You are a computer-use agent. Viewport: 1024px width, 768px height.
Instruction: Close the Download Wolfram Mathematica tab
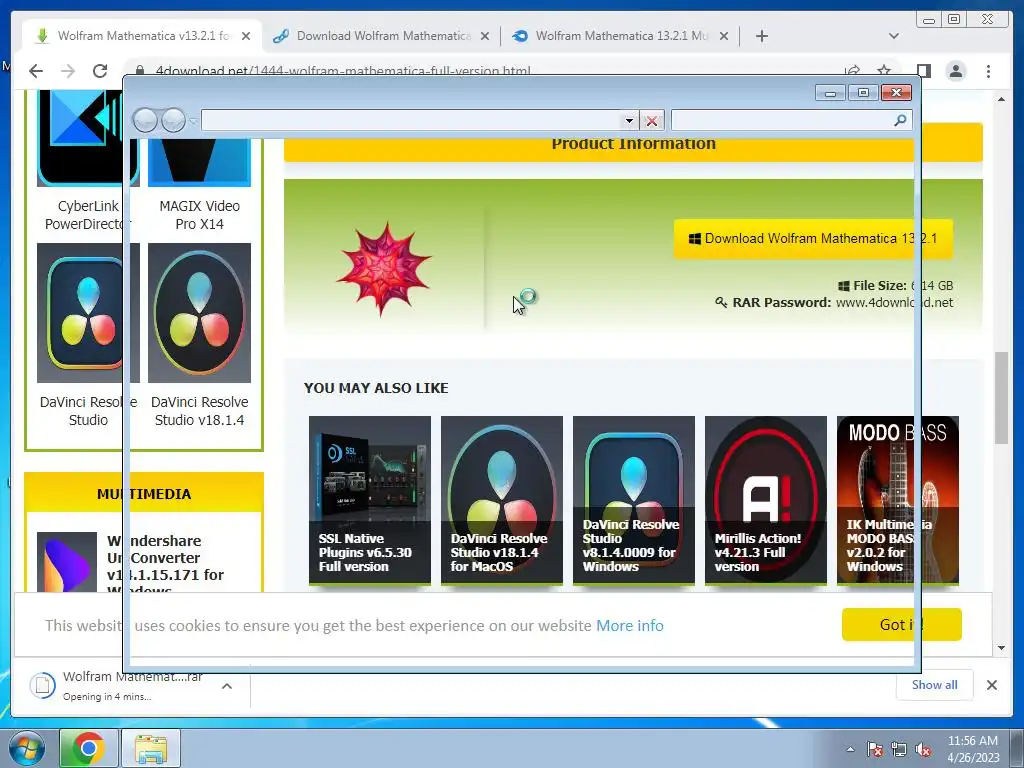[485, 36]
